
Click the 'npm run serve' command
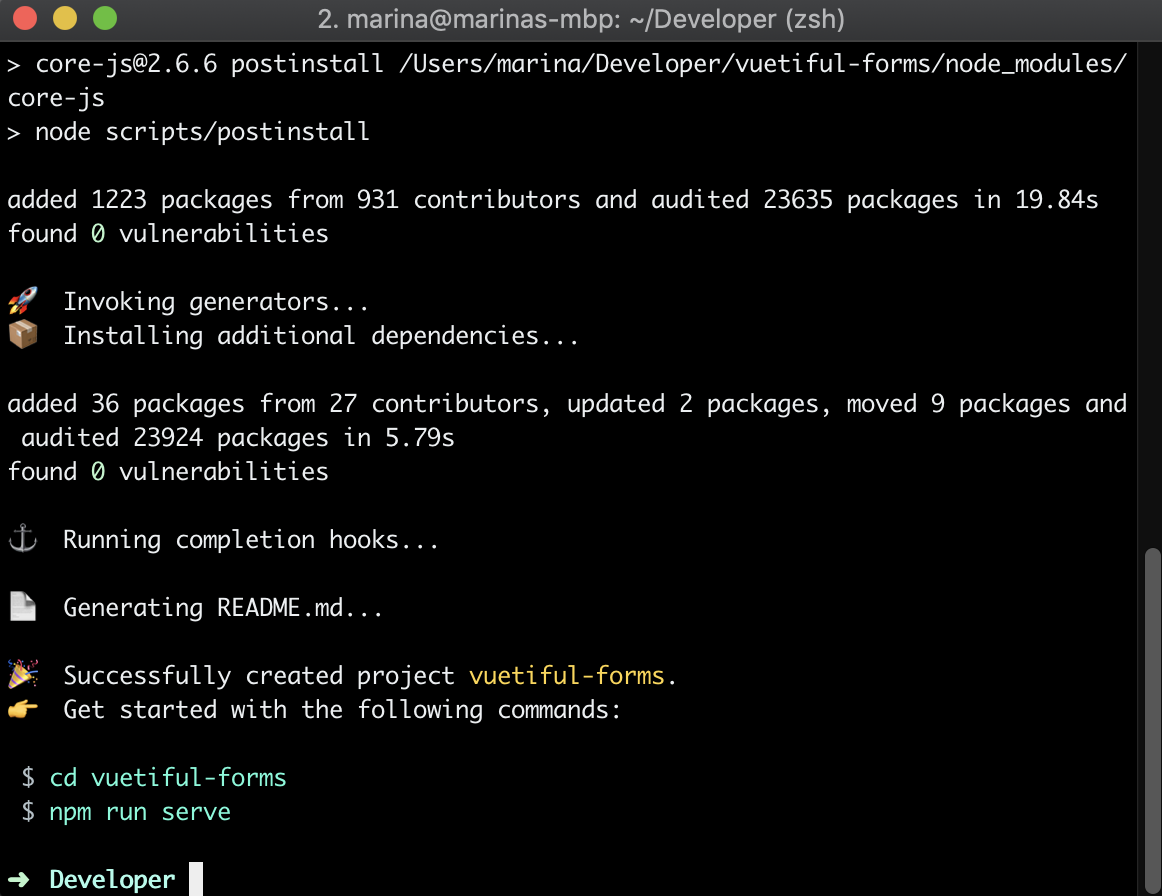click(140, 812)
